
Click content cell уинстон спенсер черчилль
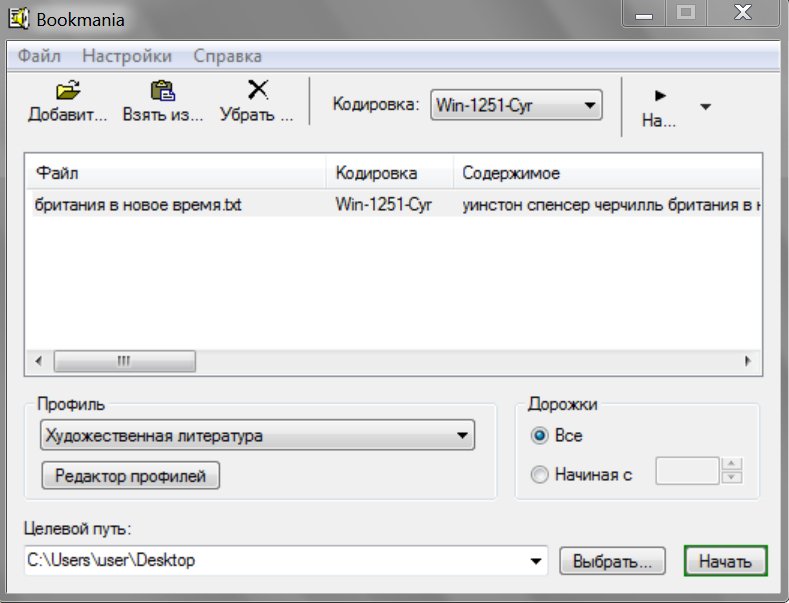click(x=611, y=204)
